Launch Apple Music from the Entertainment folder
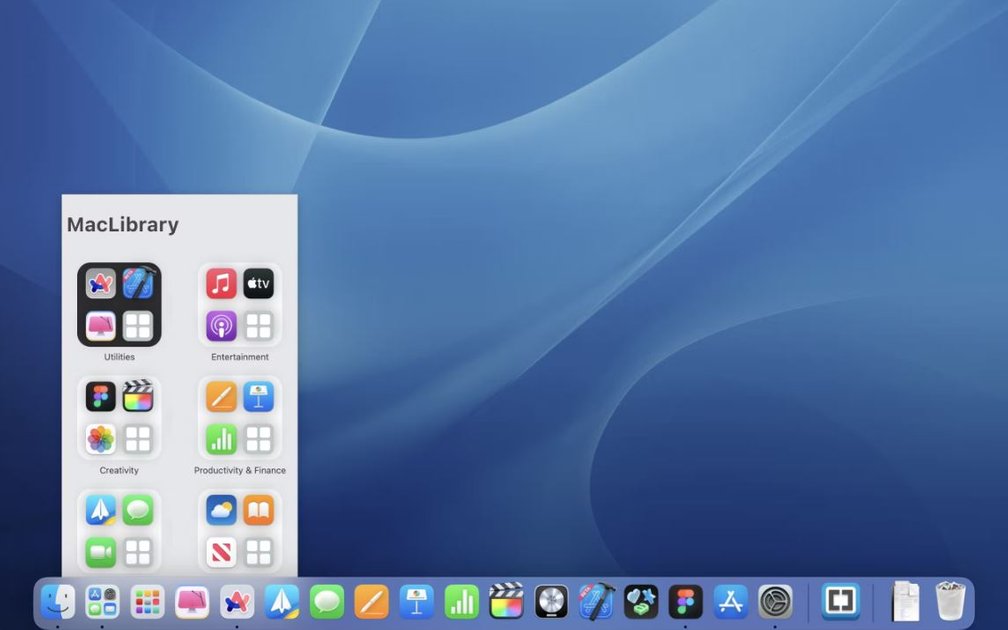 [220, 284]
